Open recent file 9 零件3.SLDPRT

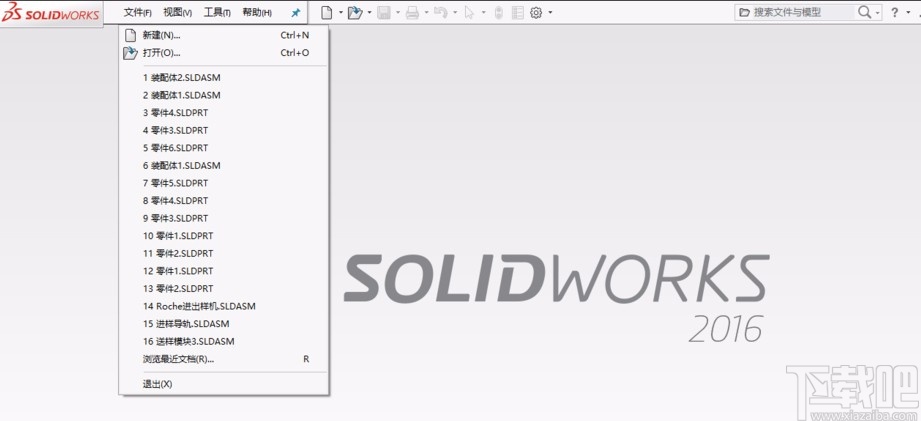[x=224, y=218]
